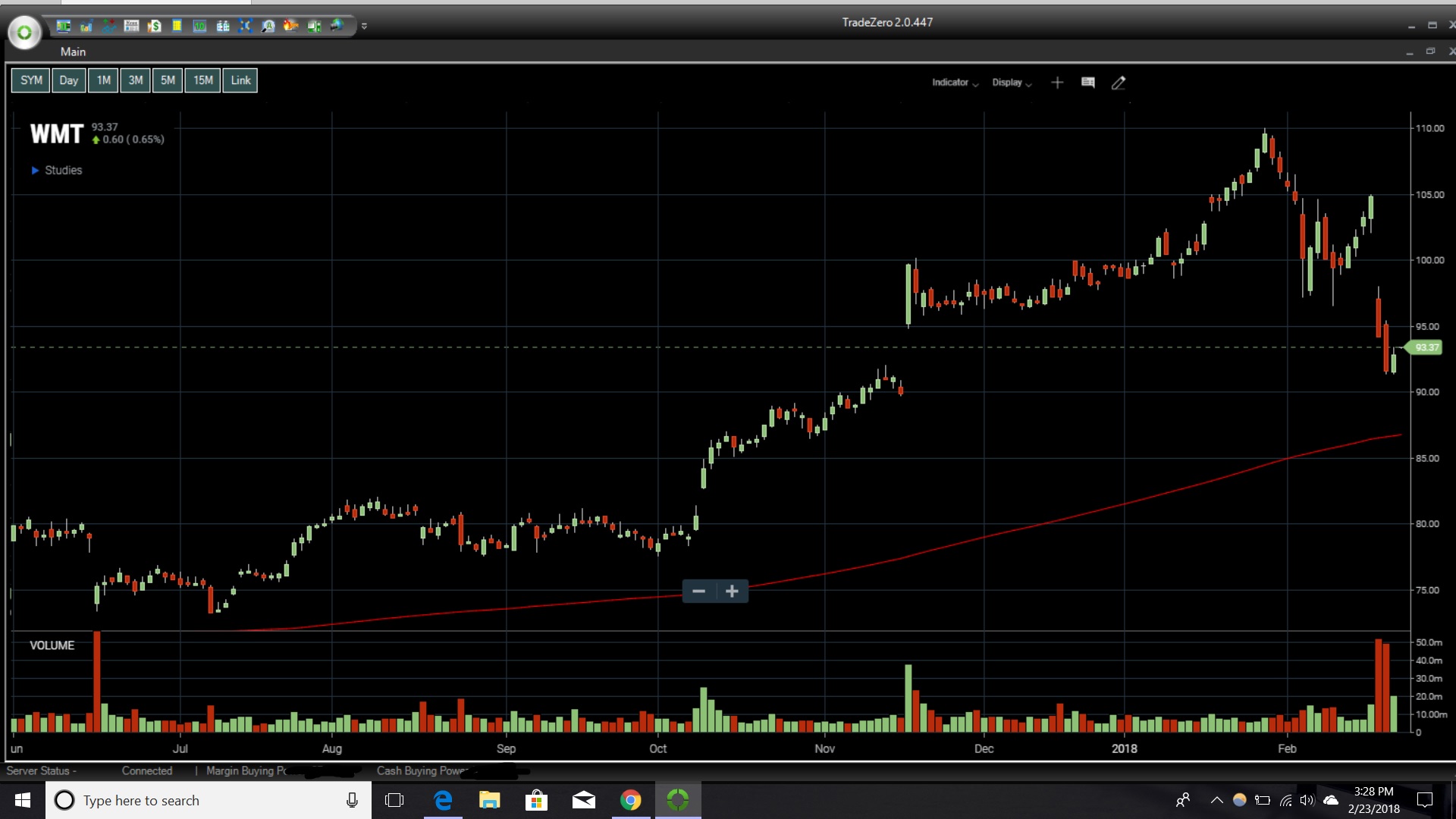Viewport: 1456px width, 819px height.
Task: Select the Main window title tab
Action: tap(73, 52)
